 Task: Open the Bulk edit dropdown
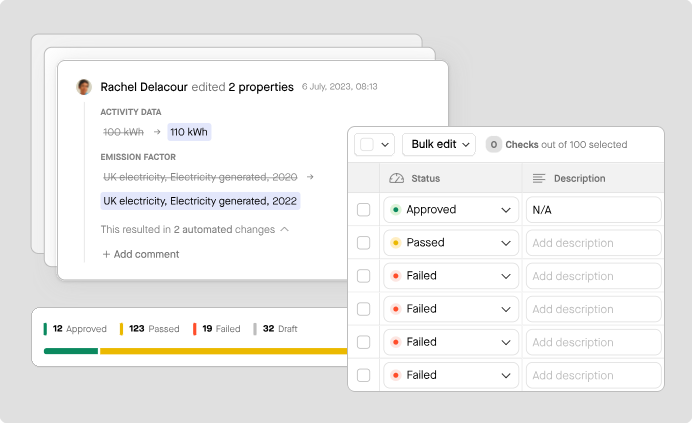(439, 144)
